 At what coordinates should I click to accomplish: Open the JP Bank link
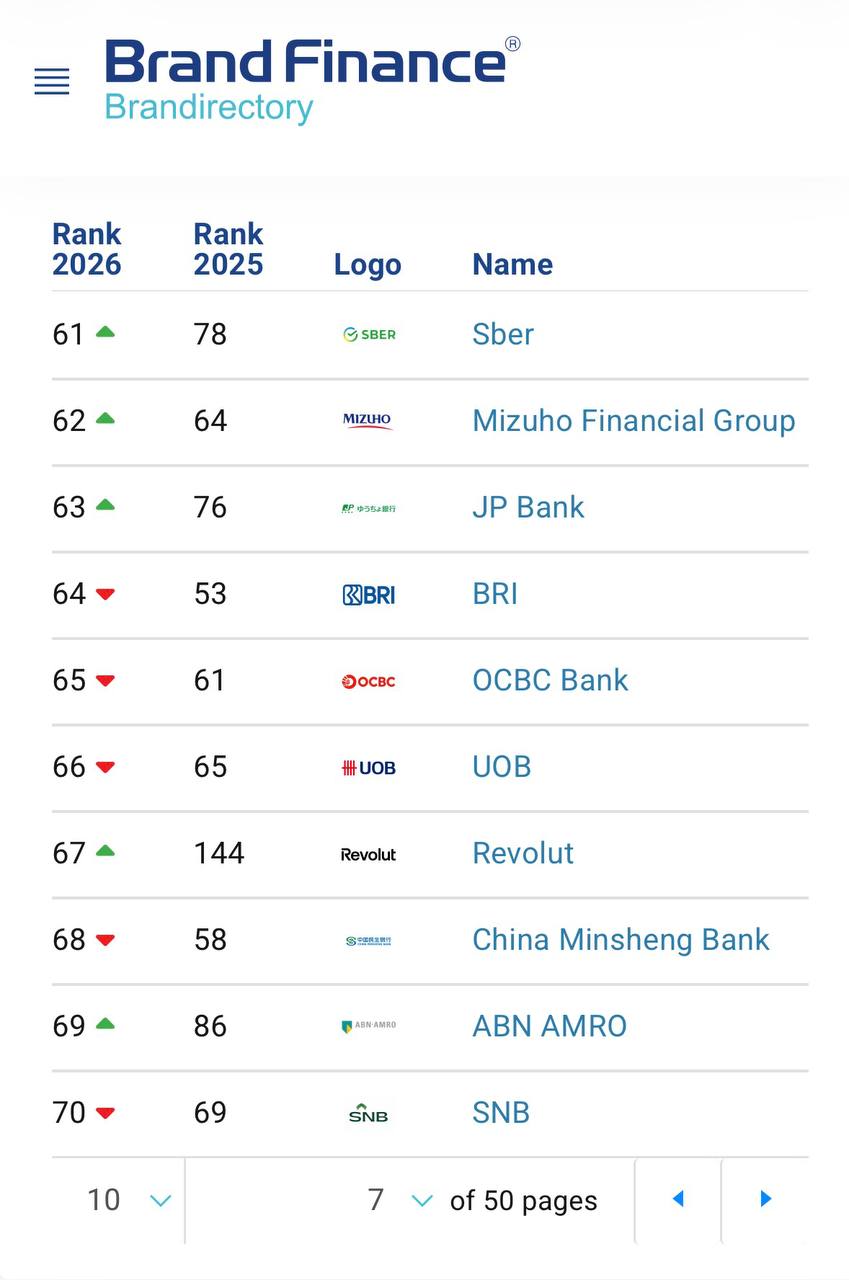pyautogui.click(x=528, y=507)
